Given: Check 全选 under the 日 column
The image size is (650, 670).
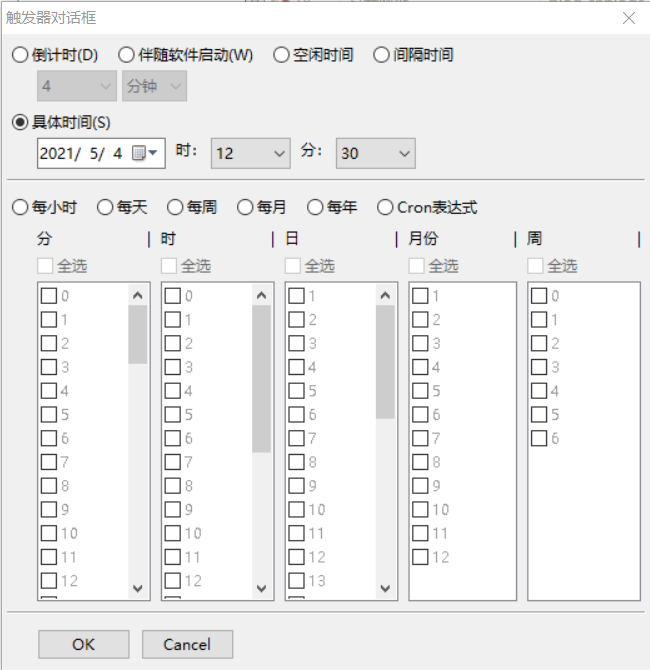Looking at the screenshot, I should pyautogui.click(x=293, y=266).
